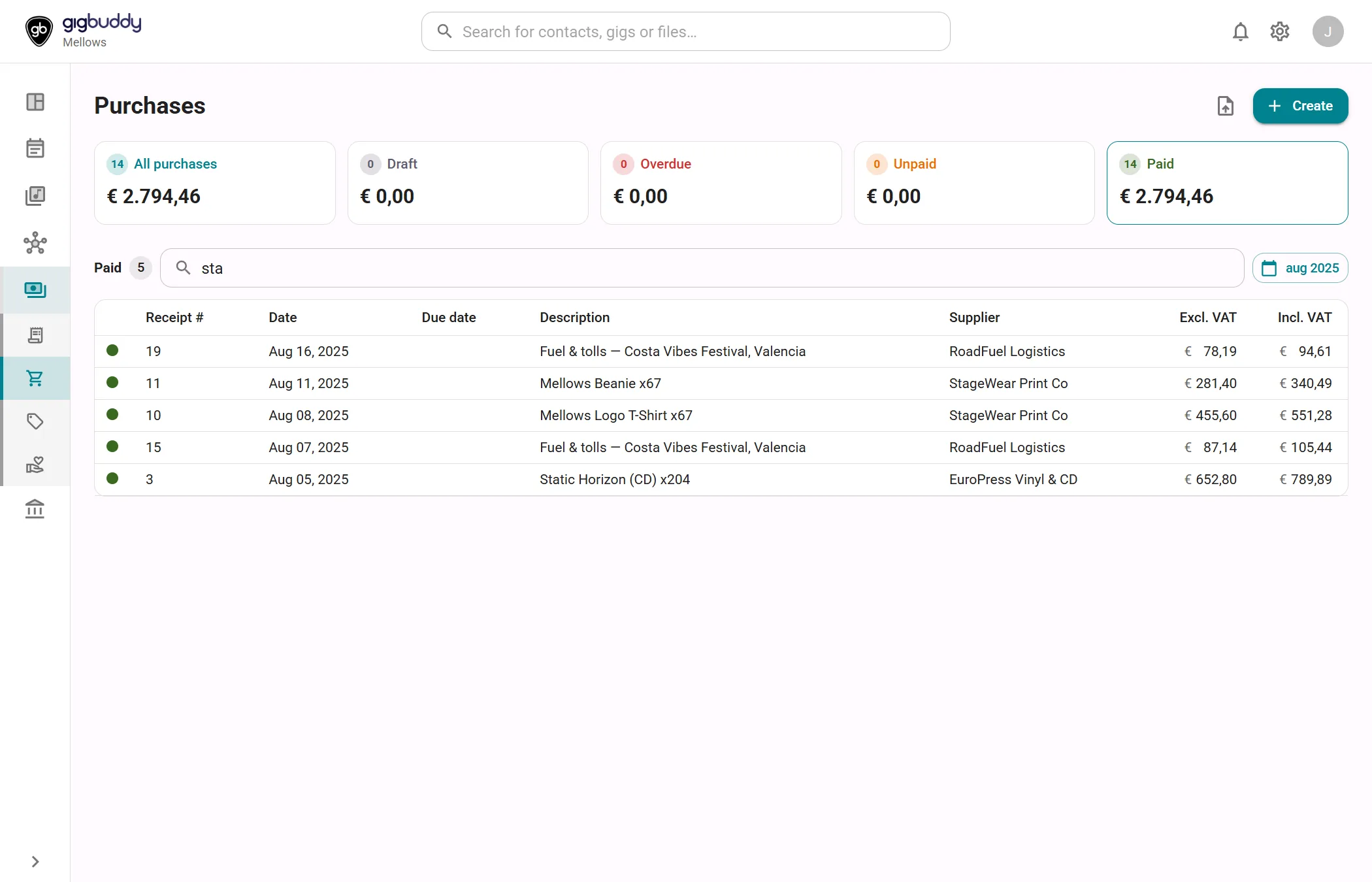Click green paid status dot for receipt 15
Screen dimensions: 1372x882
click(112, 446)
